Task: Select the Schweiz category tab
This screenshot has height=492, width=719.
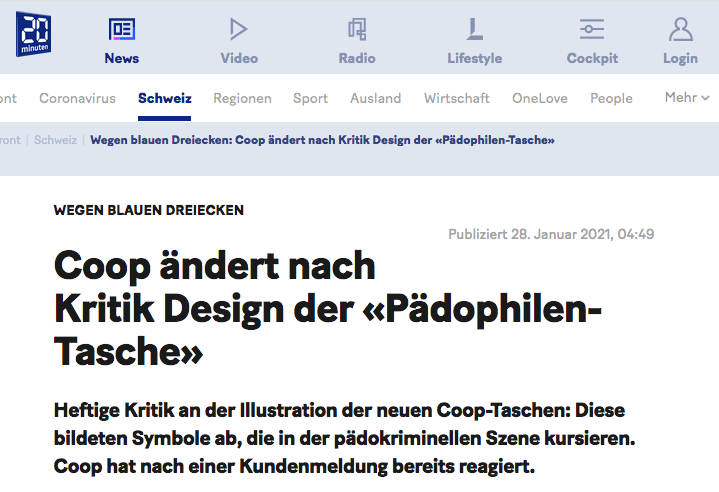Action: (165, 98)
